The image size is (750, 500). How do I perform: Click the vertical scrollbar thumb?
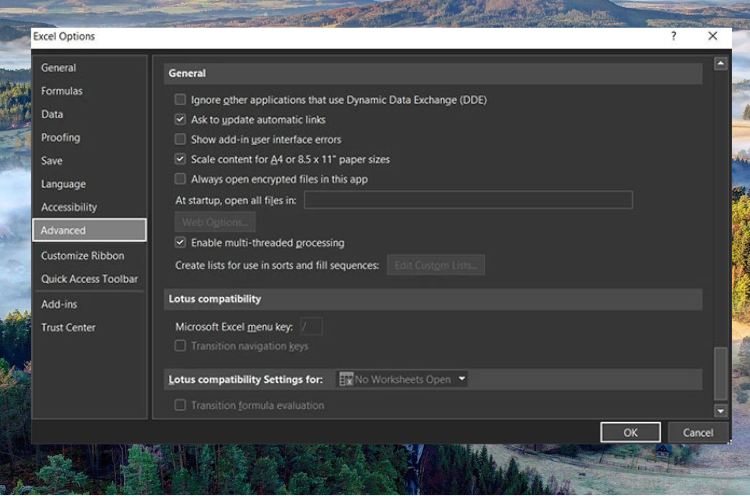pos(721,374)
